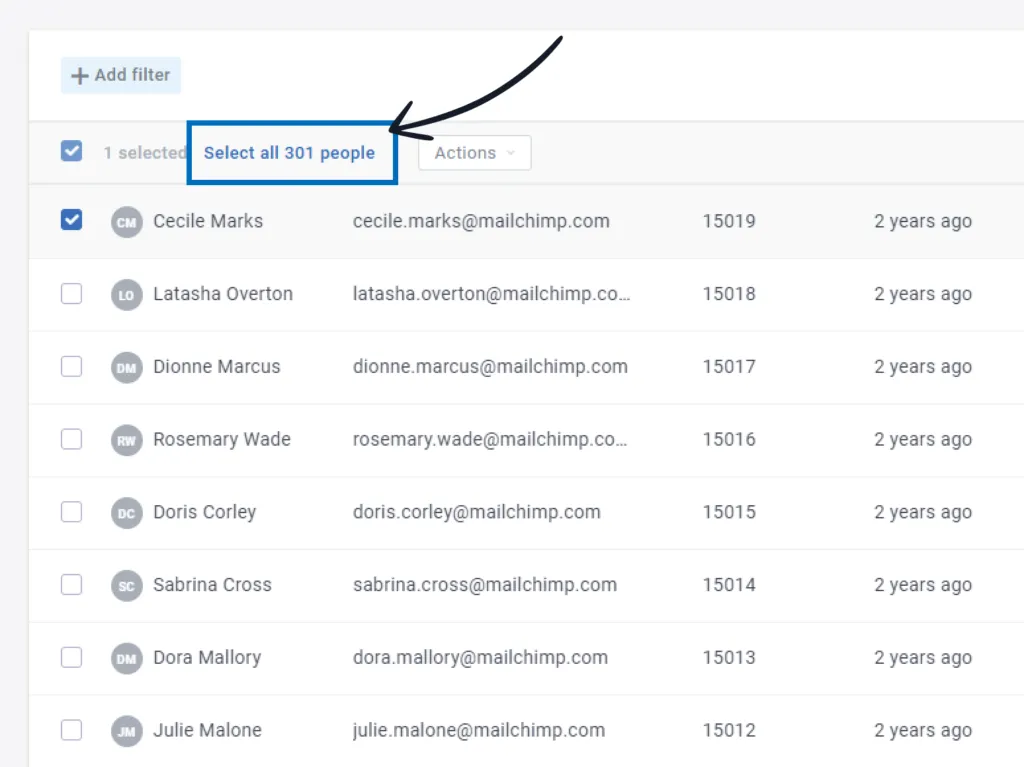This screenshot has height=767, width=1024.
Task: Click truncated email for Latasha Overton
Action: [492, 293]
